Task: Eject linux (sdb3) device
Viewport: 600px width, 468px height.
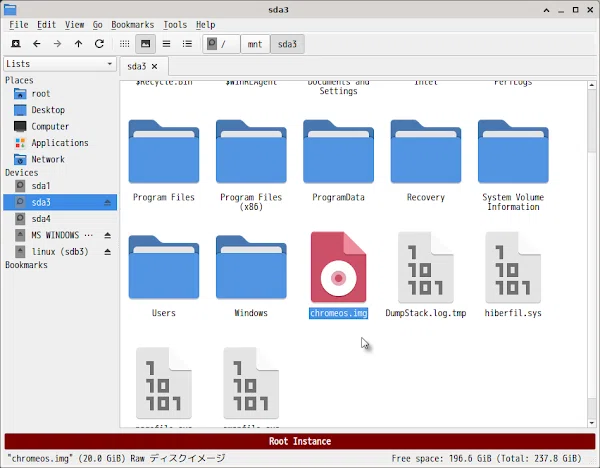Action: point(108,252)
